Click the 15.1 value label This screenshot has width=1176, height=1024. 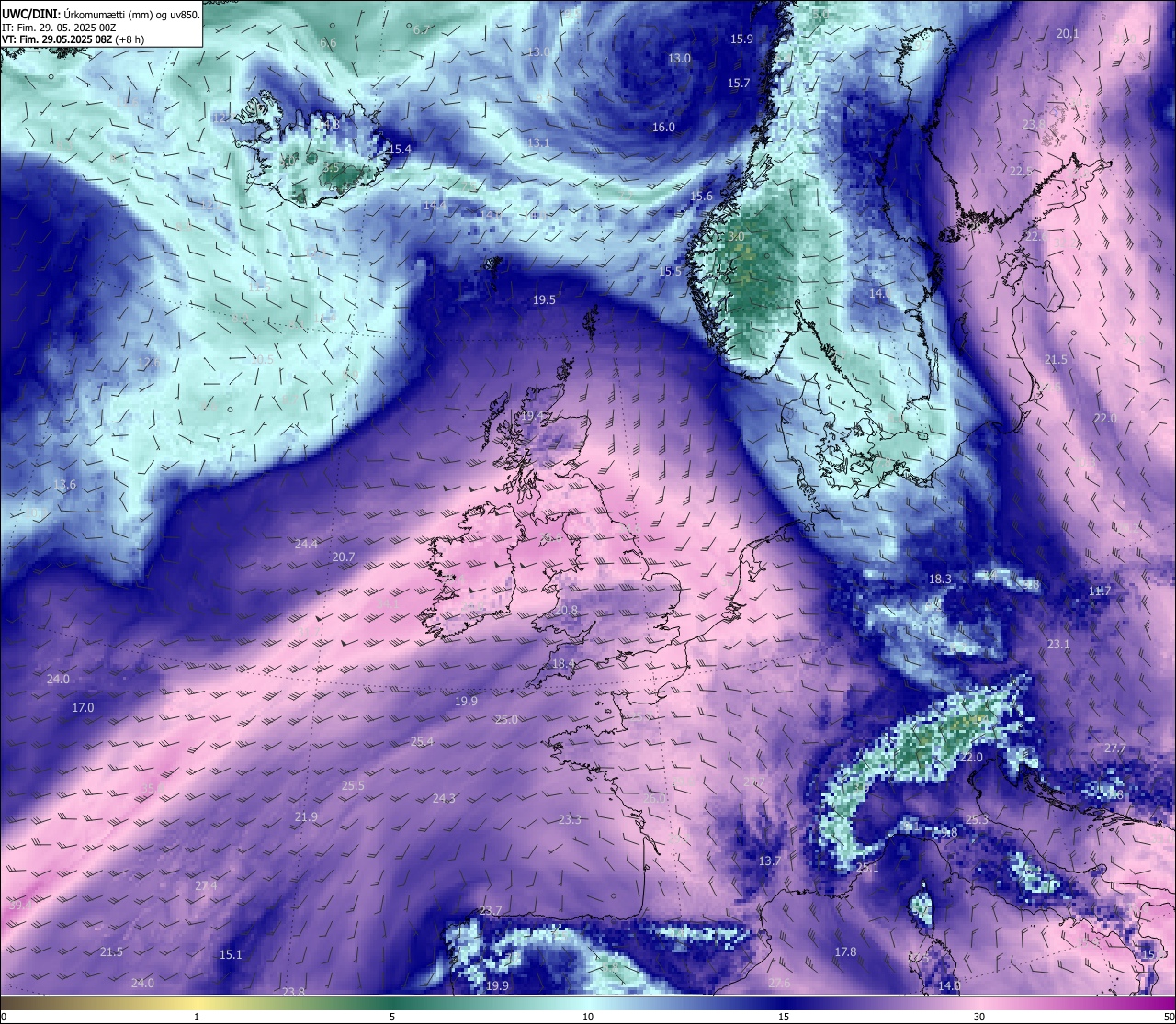click(x=231, y=954)
